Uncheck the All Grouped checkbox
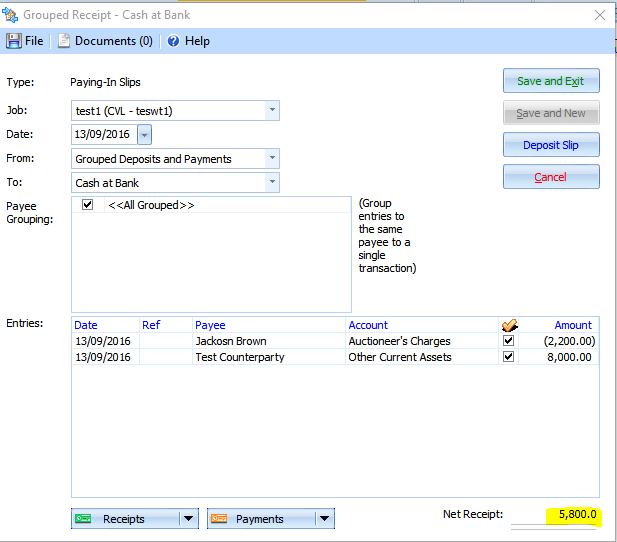The image size is (617, 542). (88, 205)
